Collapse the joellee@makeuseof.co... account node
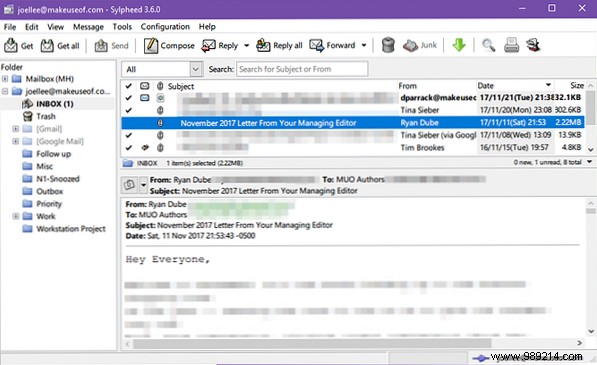597x365 pixels. [x=5, y=91]
